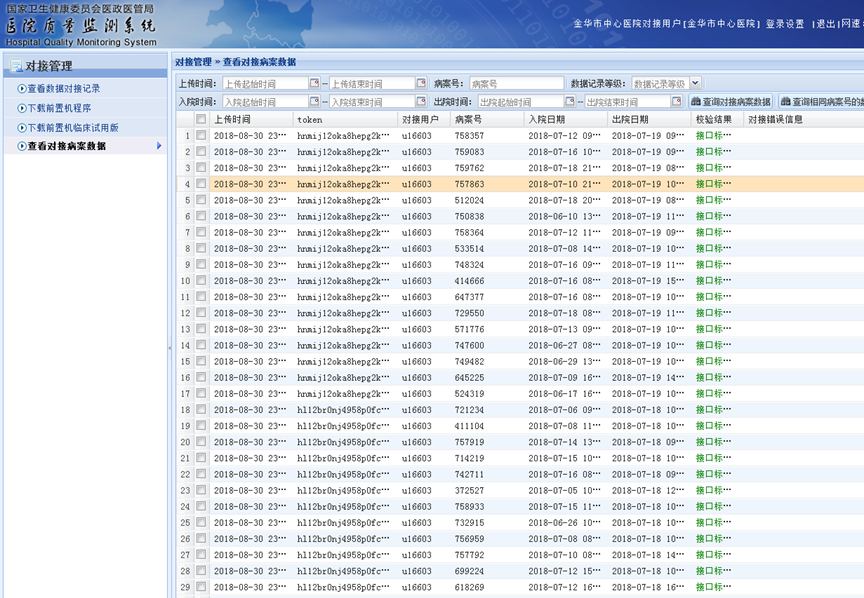Open the 数据记录等级 dropdown arrow
The width and height of the screenshot is (864, 598).
[695, 83]
